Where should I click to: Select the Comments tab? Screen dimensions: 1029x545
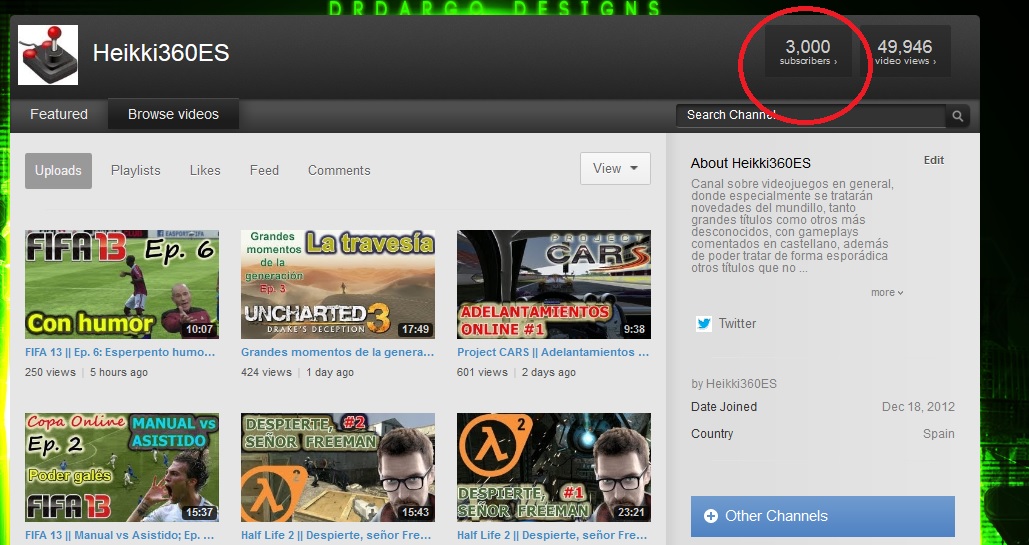[x=339, y=171]
